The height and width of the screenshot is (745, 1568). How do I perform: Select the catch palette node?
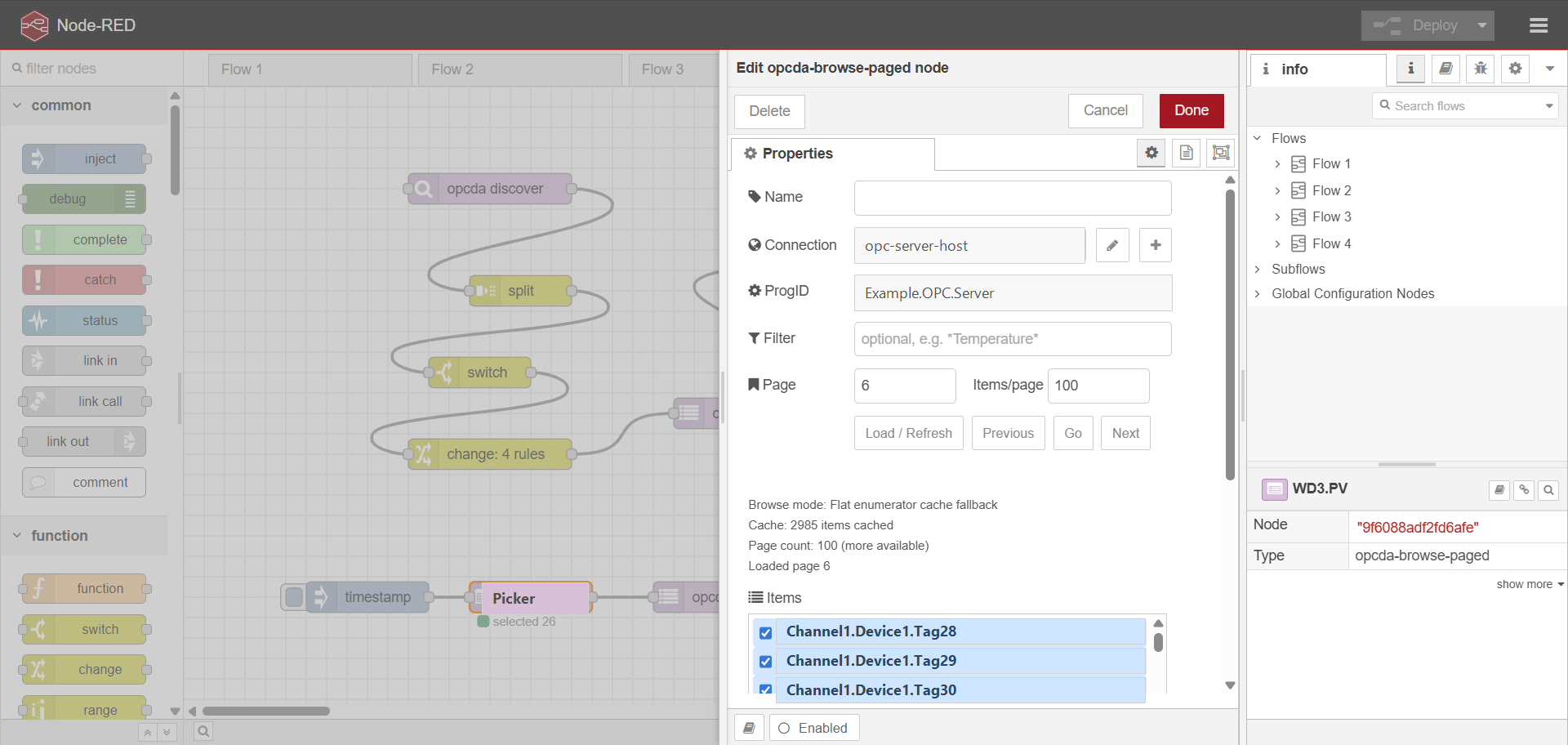click(85, 279)
